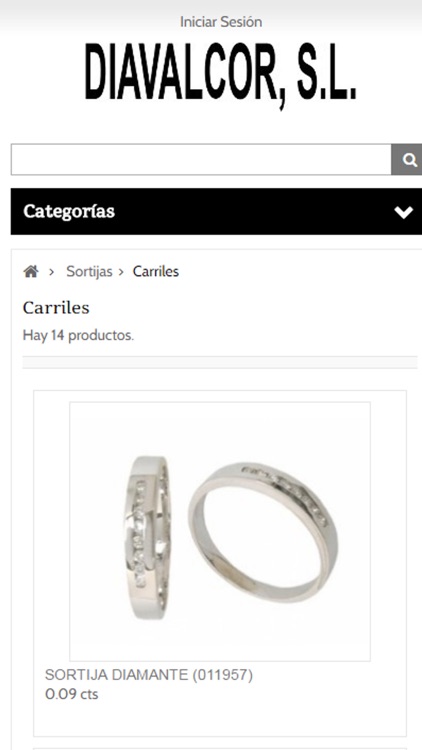
Task: Click breadcrumb arrow after Sortijas
Action: point(122,272)
